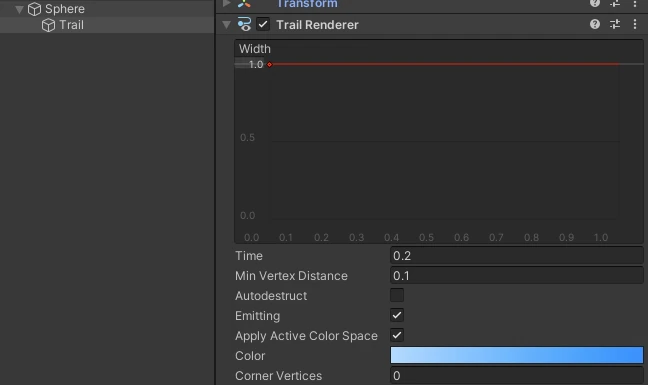This screenshot has width=648, height=385.
Task: Click the Transform component icon
Action: [244, 4]
